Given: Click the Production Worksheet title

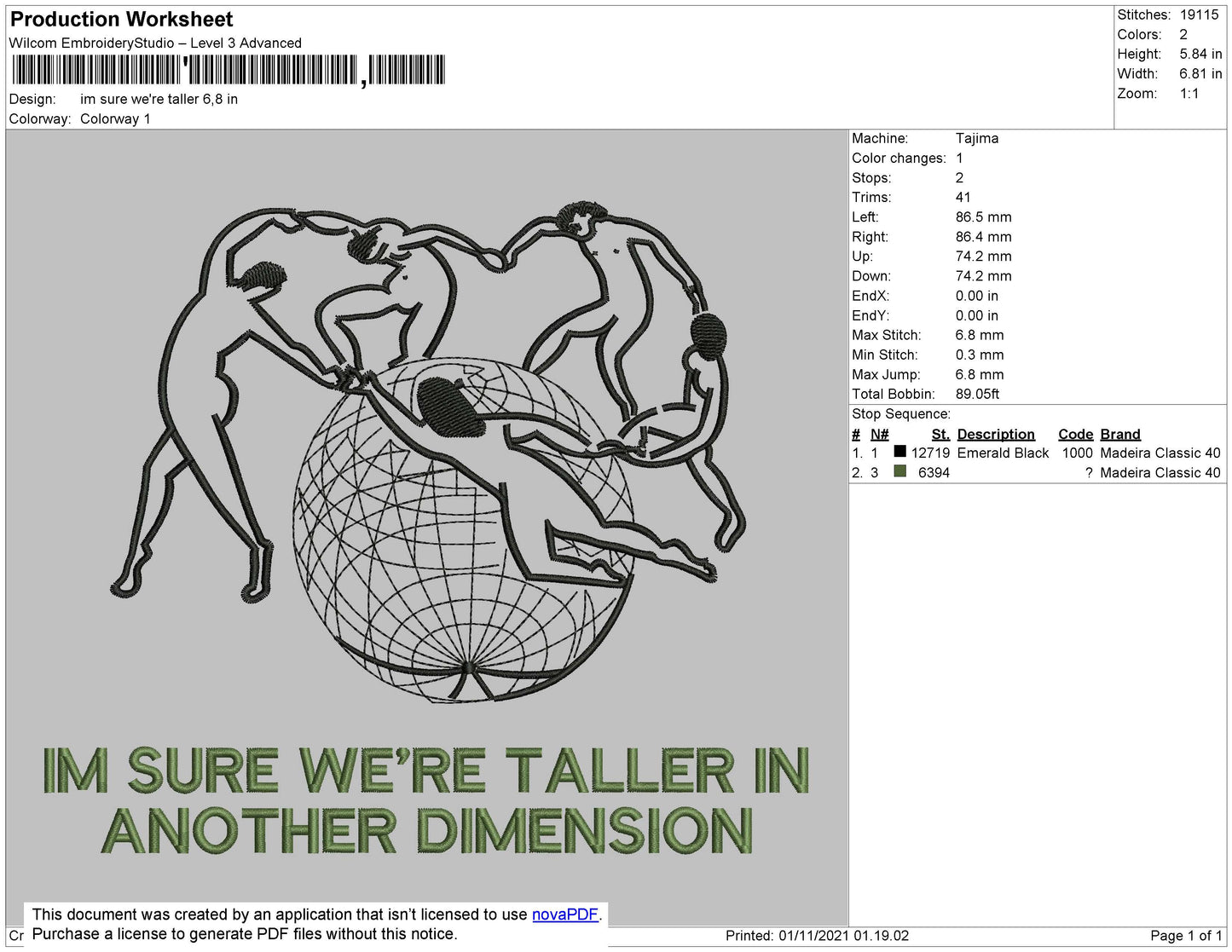Looking at the screenshot, I should click(121, 19).
